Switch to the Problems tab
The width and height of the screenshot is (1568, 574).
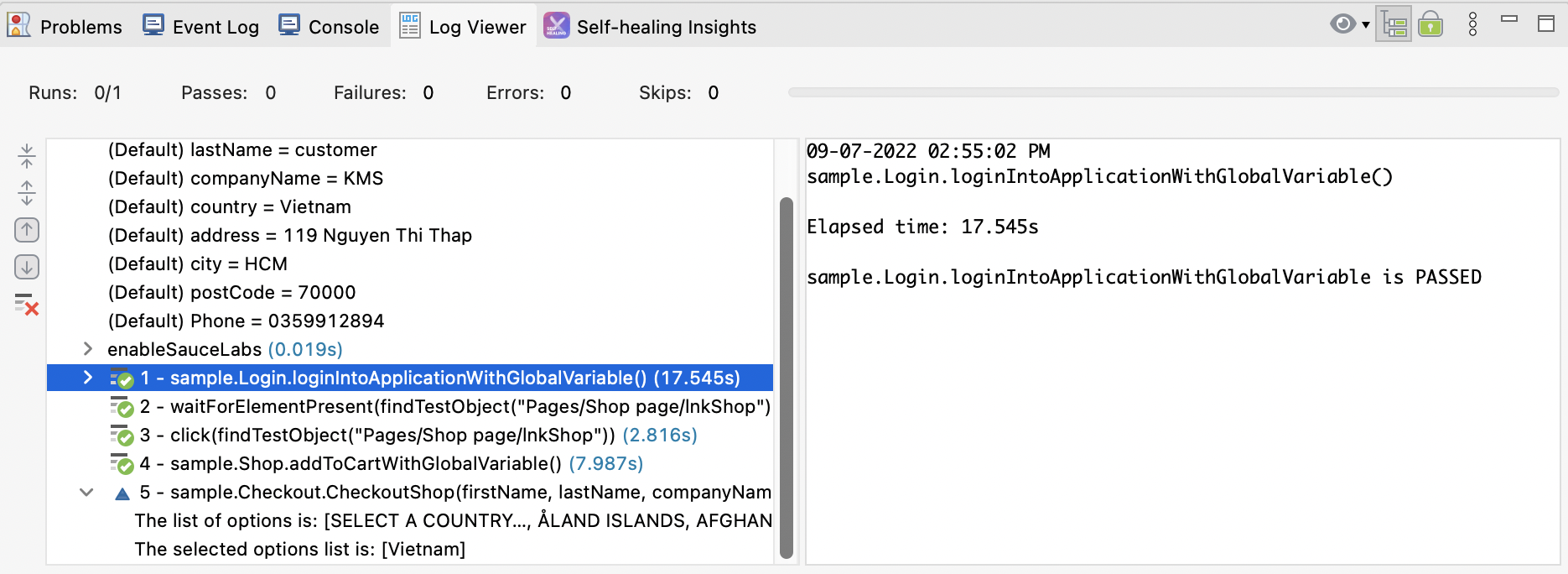pos(65,27)
